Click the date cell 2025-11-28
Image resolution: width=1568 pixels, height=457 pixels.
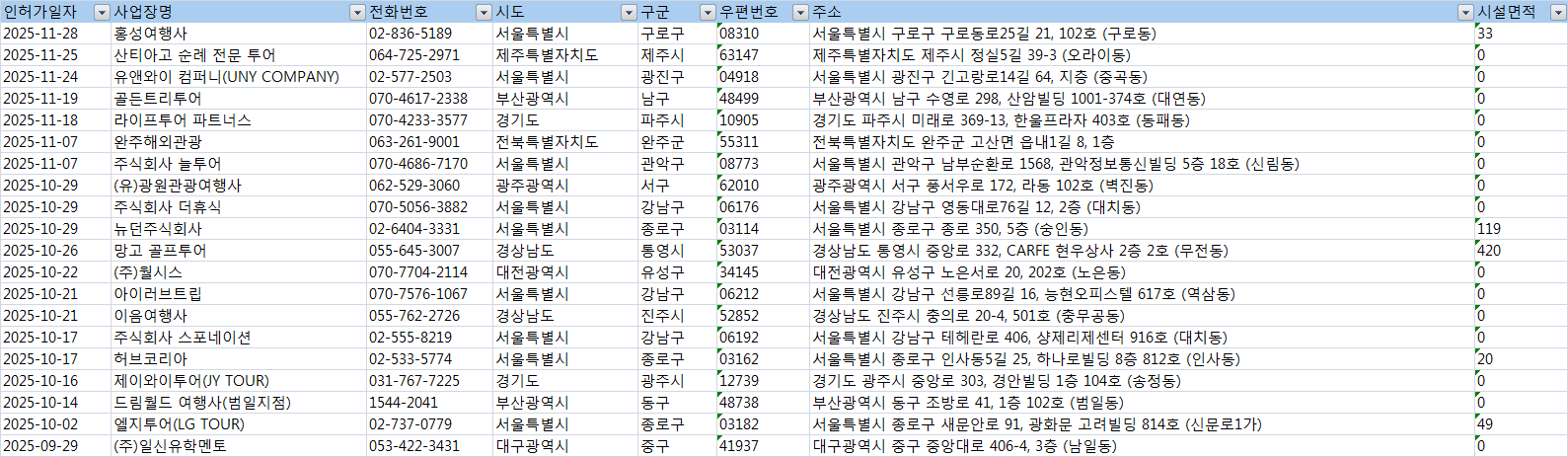click(x=55, y=34)
